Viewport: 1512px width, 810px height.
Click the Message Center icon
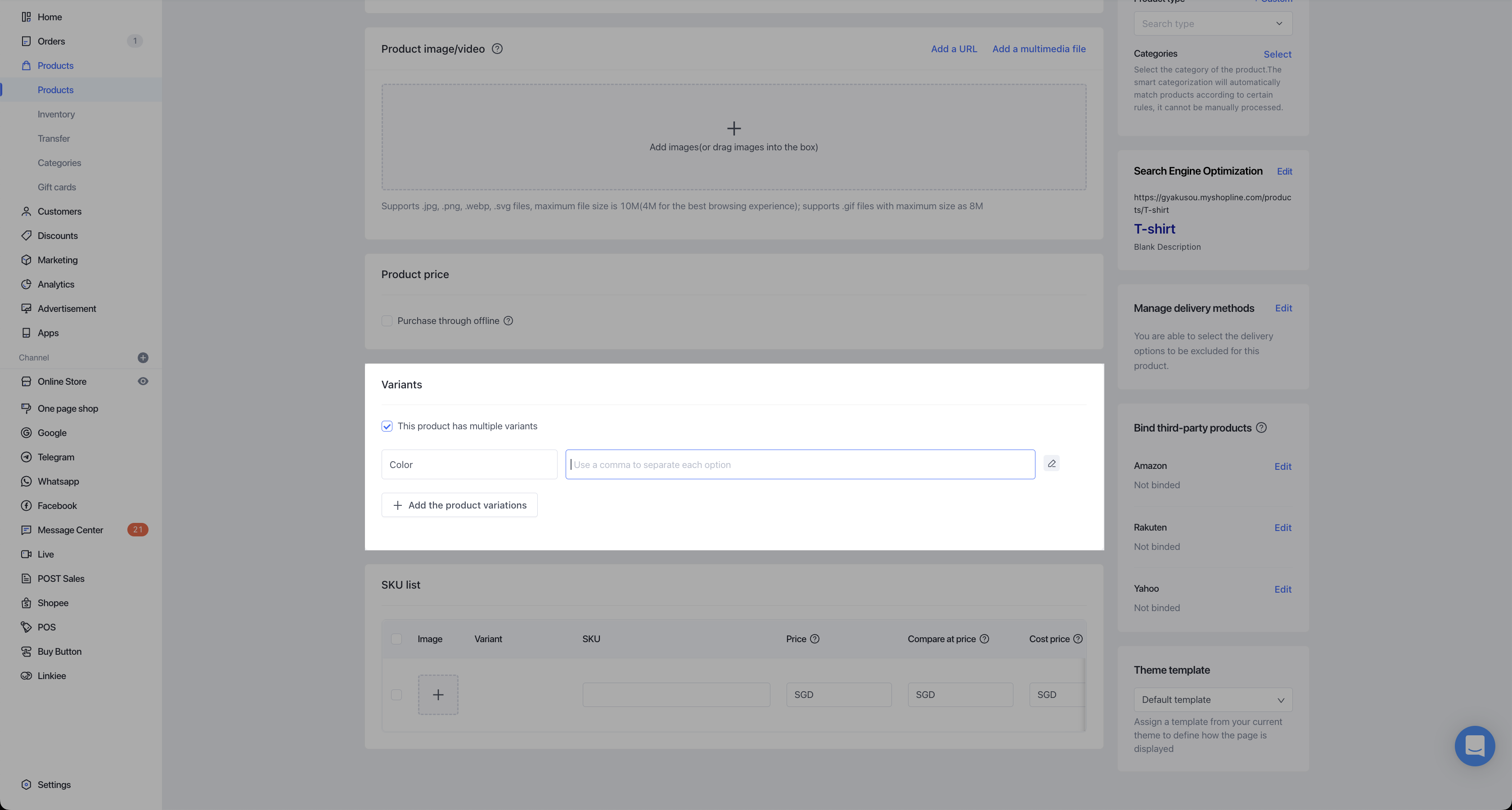click(x=26, y=530)
